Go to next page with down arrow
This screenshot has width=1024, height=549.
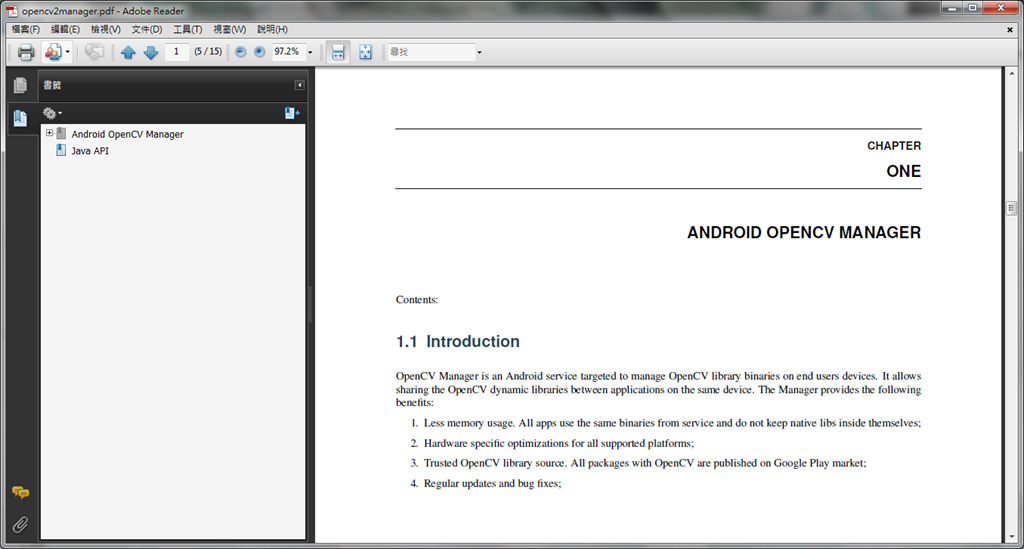tap(151, 52)
